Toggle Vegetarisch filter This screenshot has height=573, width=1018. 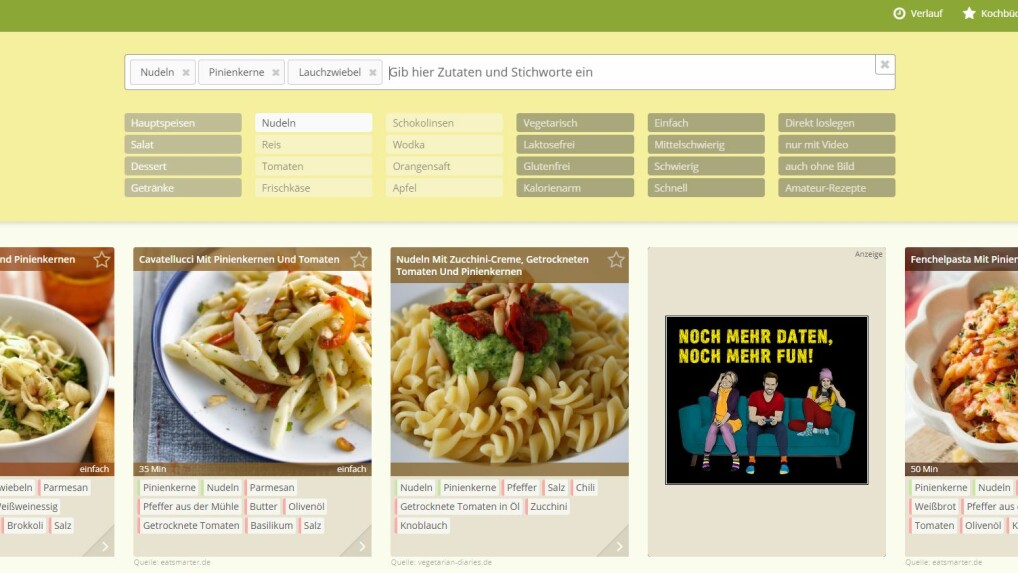pyautogui.click(x=575, y=123)
